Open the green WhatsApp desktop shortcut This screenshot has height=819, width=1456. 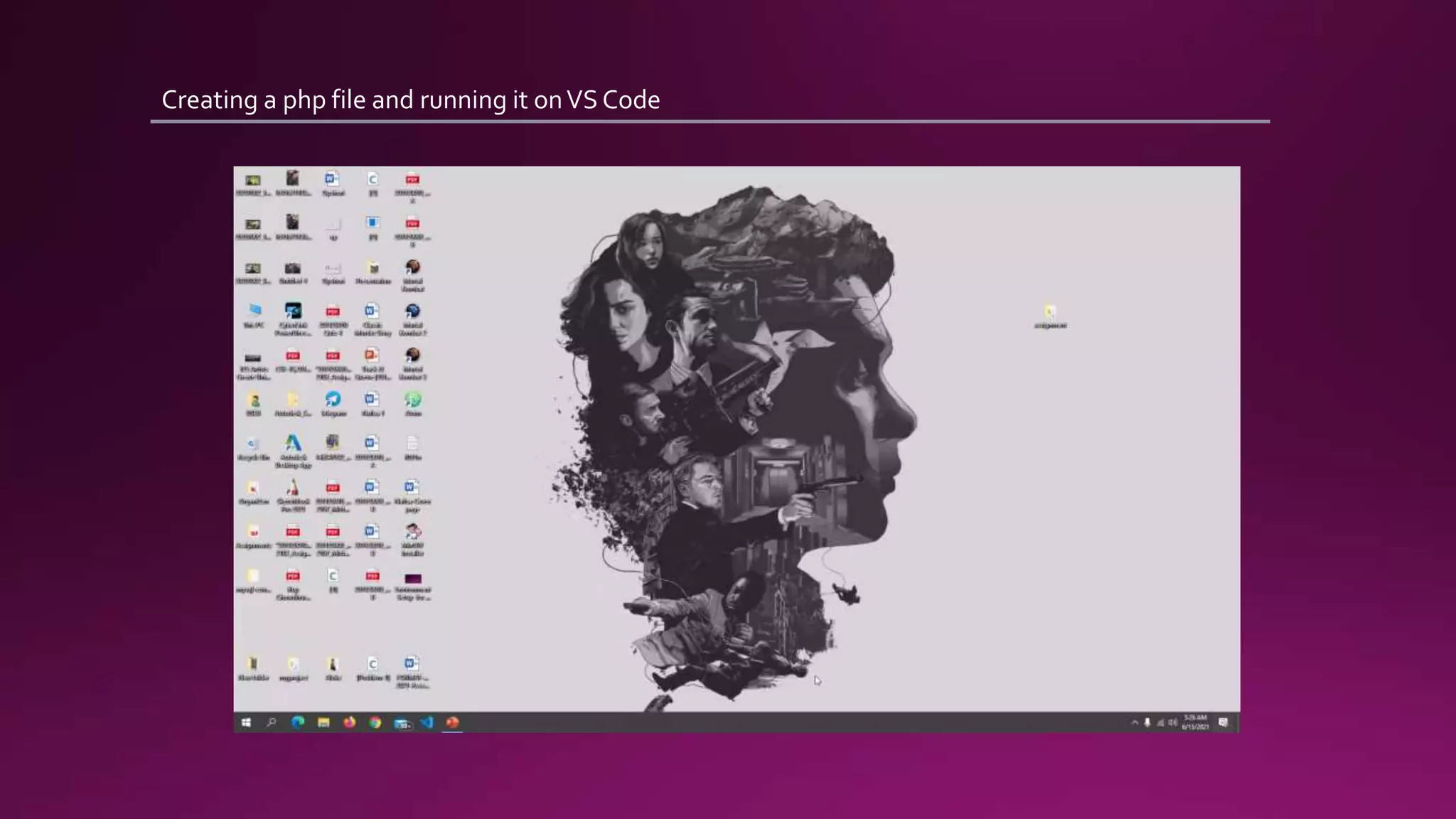[413, 400]
